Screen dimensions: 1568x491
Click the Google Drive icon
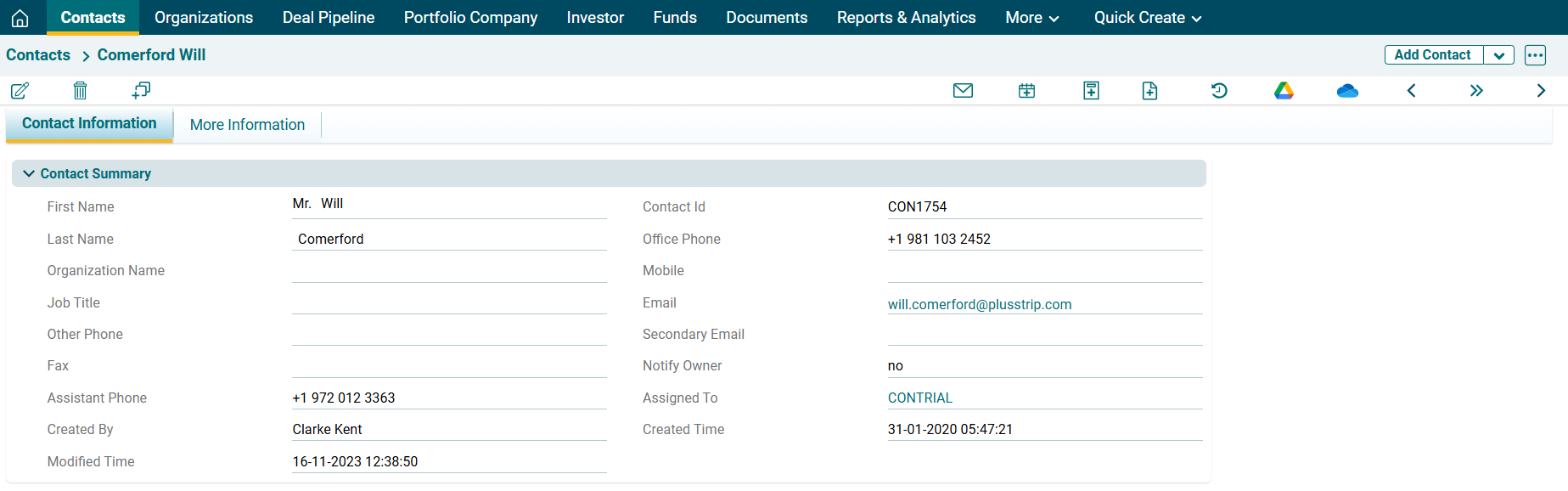pos(1284,91)
